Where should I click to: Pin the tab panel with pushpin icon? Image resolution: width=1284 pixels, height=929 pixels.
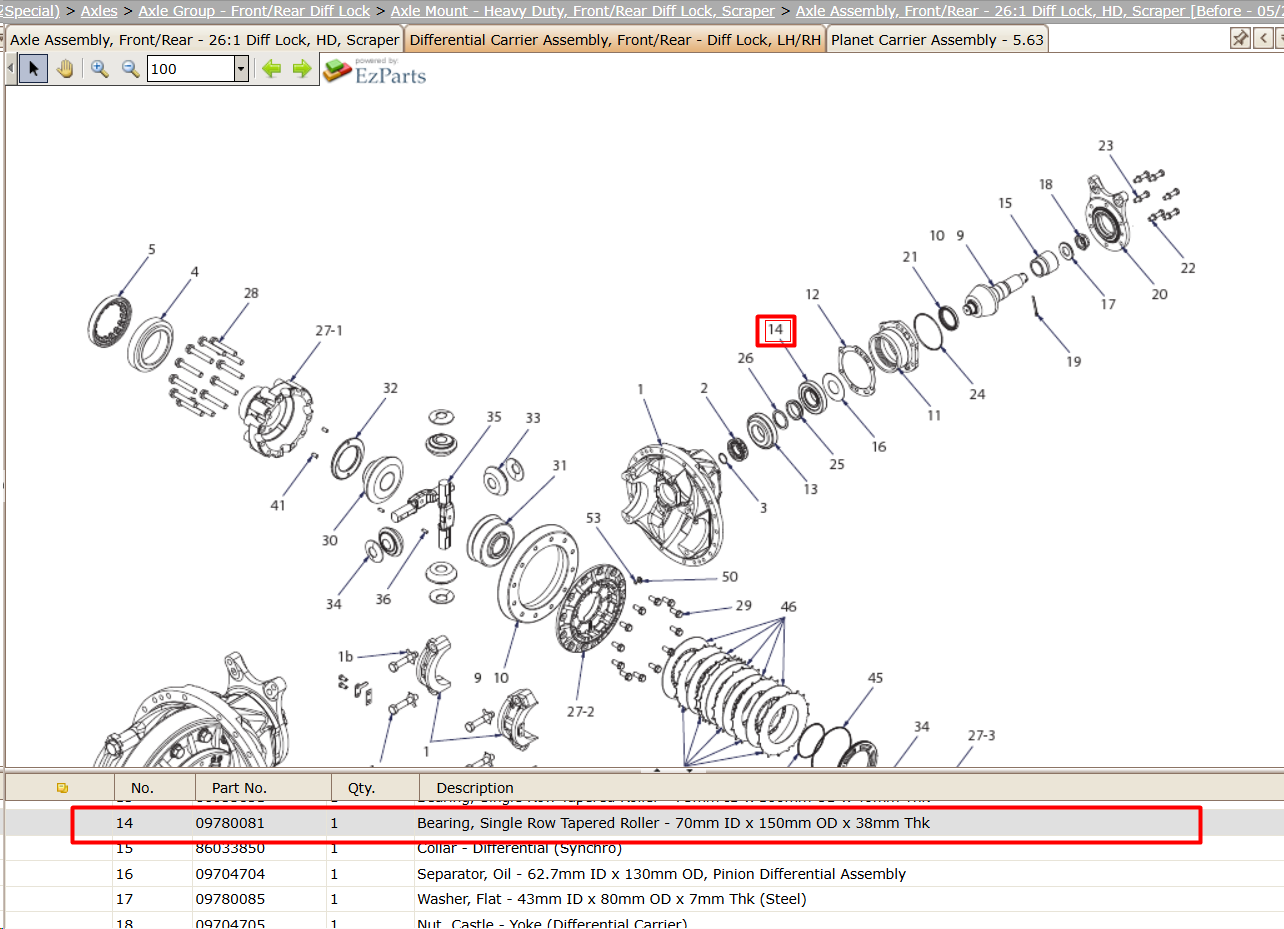pos(1240,38)
